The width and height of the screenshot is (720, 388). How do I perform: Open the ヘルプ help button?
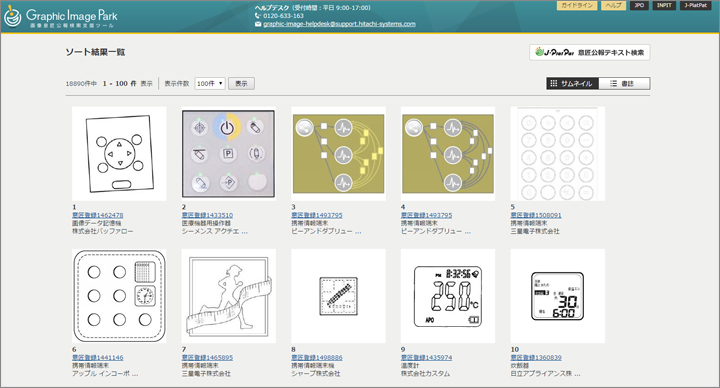(x=613, y=6)
